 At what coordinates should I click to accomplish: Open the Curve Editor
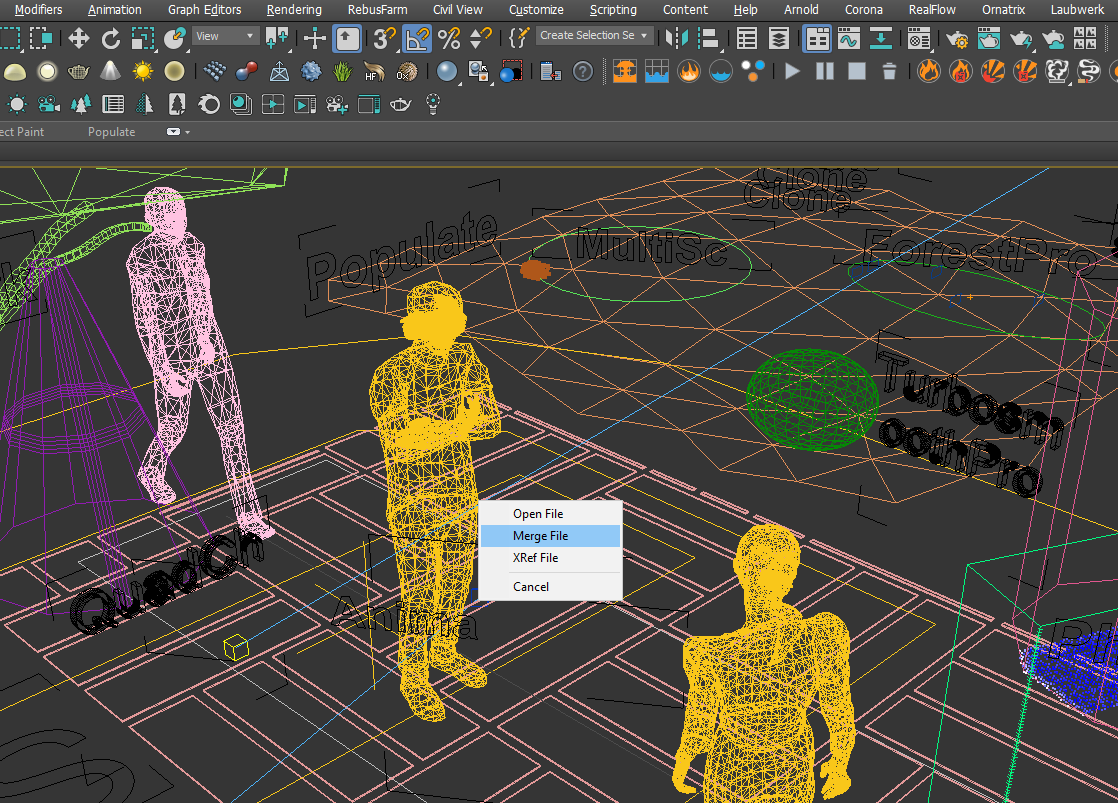click(848, 39)
